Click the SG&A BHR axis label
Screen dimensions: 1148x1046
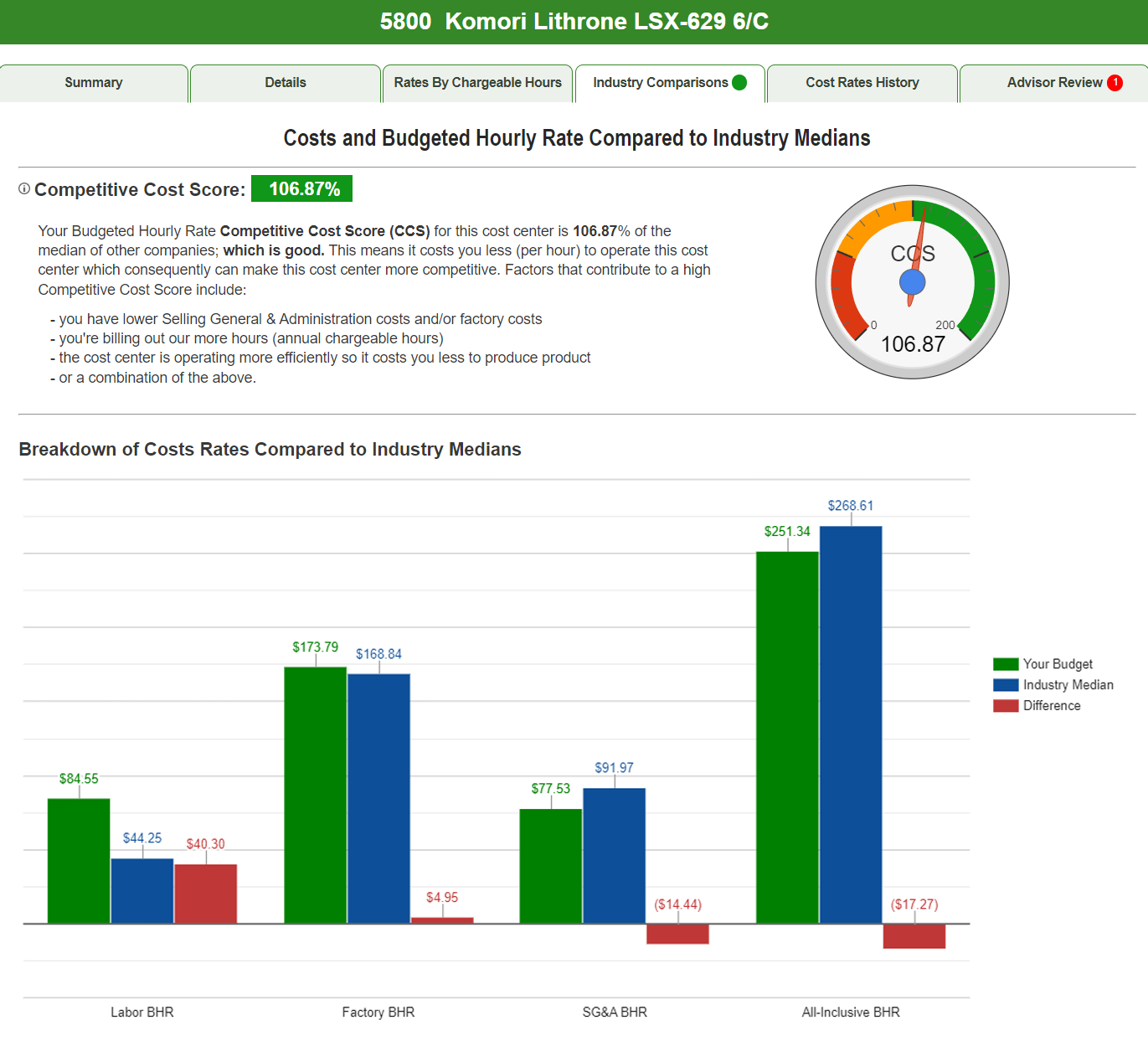click(615, 1013)
